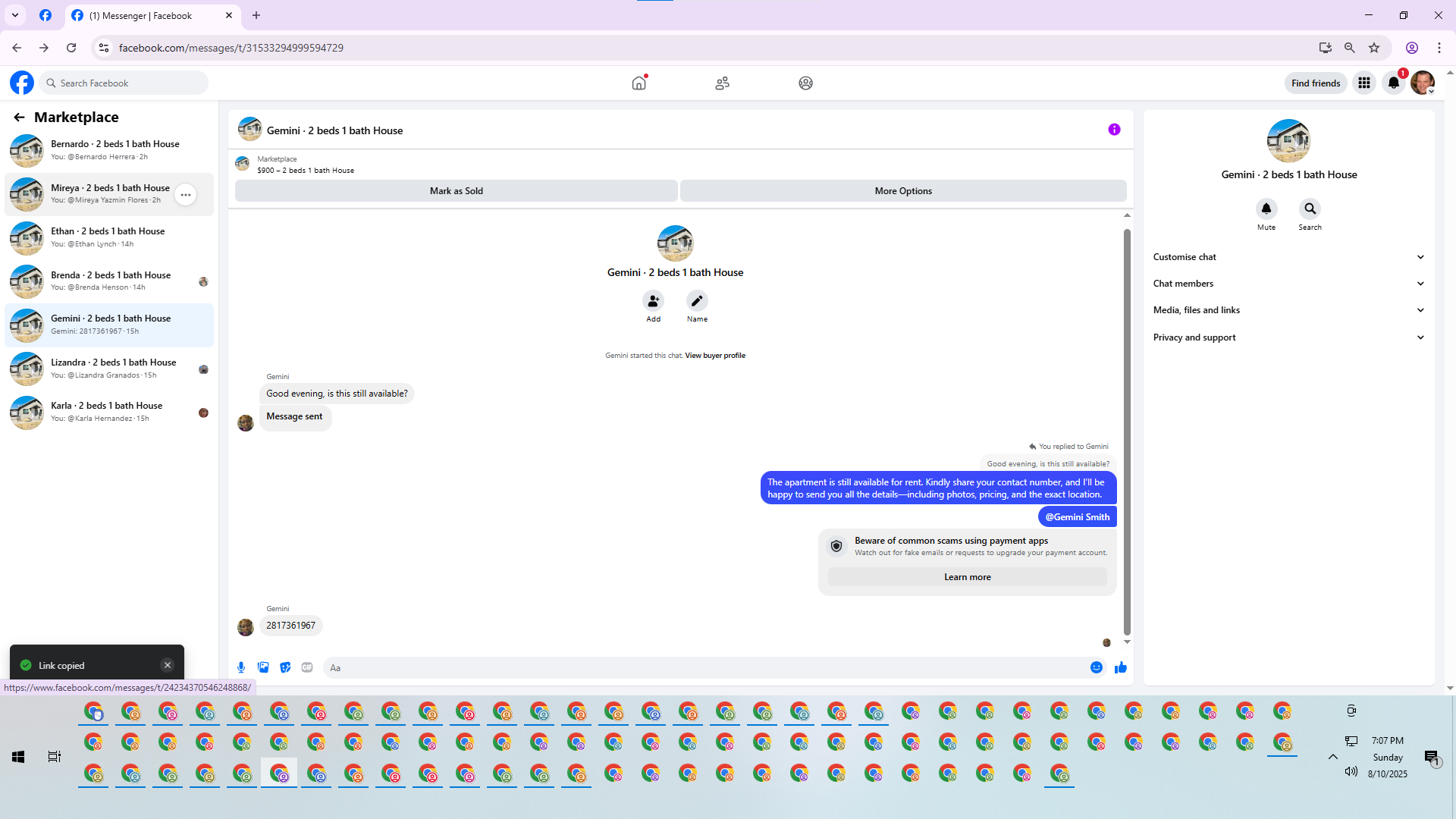Open the sticker picker icon
Viewport: 1456px width, 819px height.
click(x=285, y=667)
